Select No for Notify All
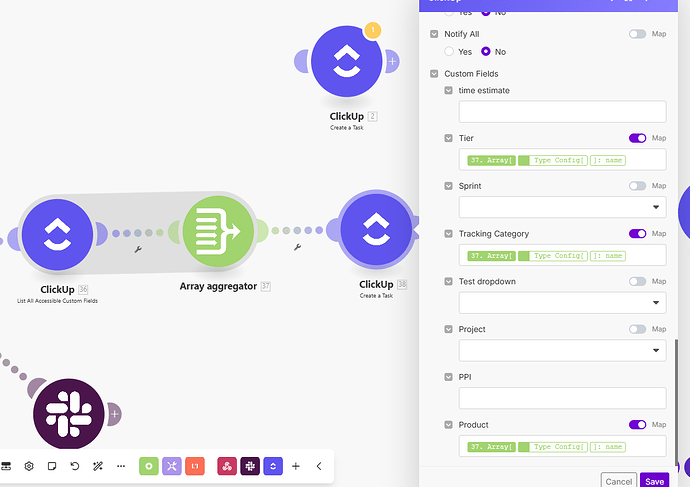Image resolution: width=690 pixels, height=487 pixels. [486, 51]
